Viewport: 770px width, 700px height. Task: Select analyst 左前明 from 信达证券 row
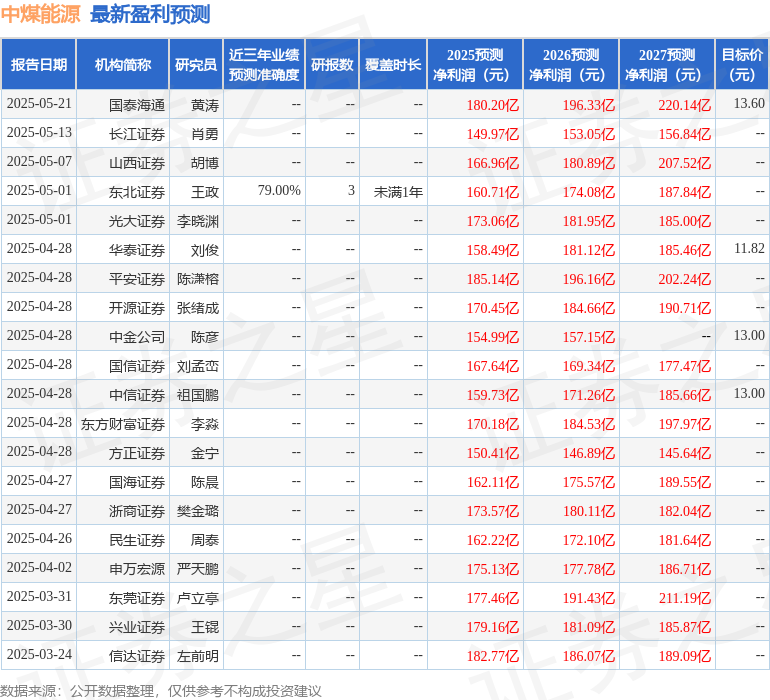[x=197, y=655]
